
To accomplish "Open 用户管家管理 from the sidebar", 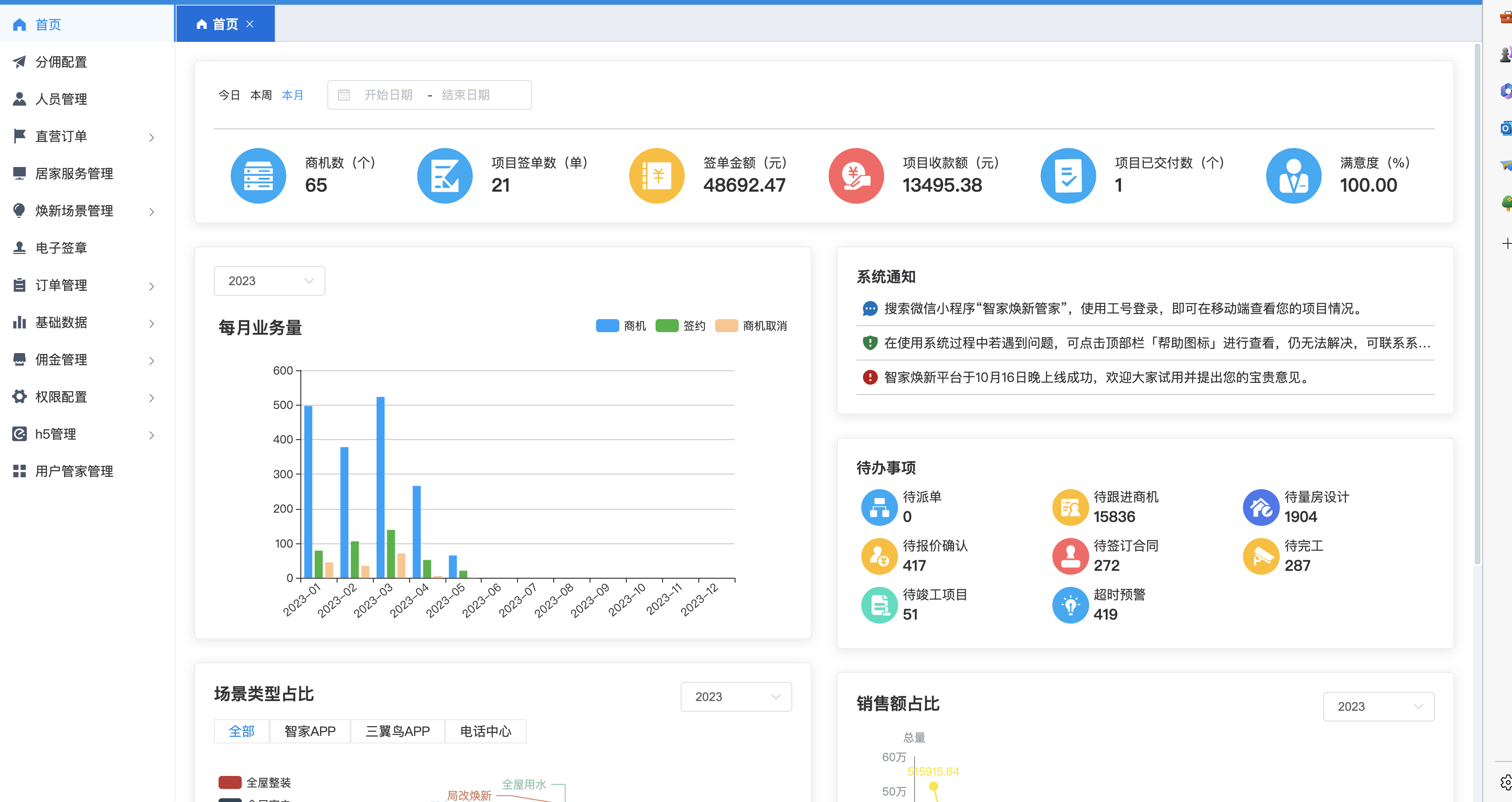I will [x=87, y=471].
